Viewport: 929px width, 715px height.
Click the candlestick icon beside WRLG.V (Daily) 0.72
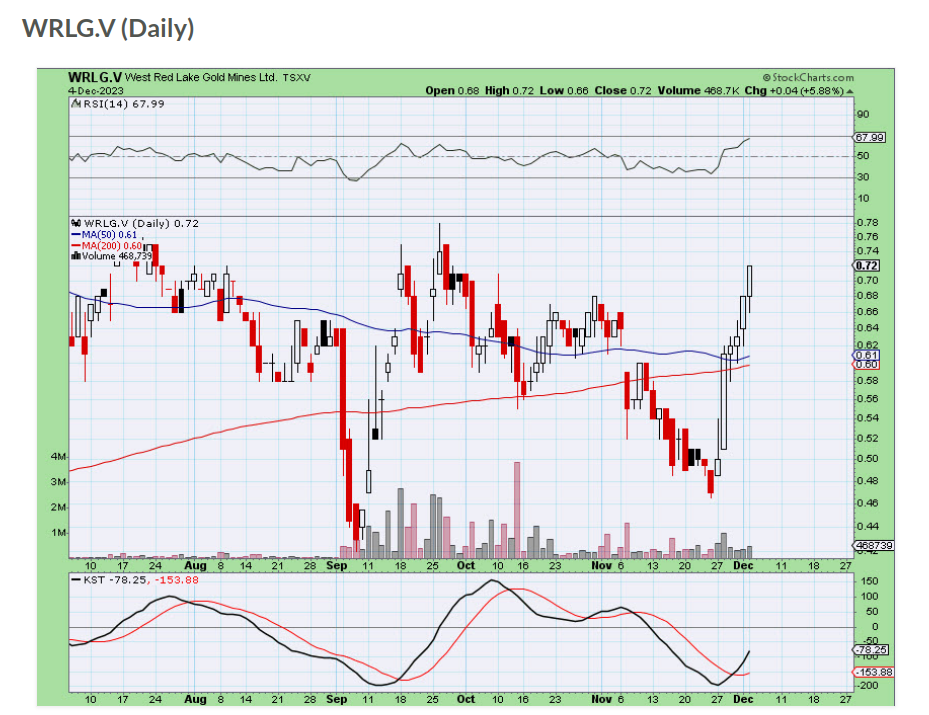coord(76,223)
